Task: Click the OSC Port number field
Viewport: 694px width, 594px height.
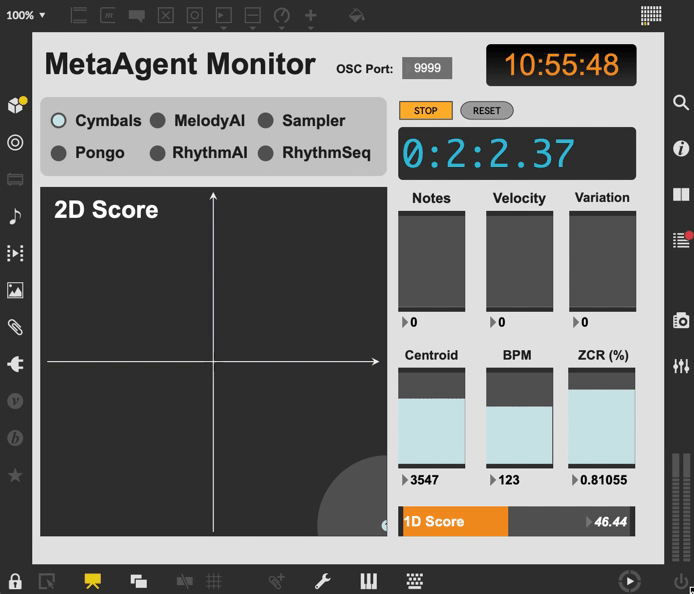Action: pyautogui.click(x=427, y=68)
